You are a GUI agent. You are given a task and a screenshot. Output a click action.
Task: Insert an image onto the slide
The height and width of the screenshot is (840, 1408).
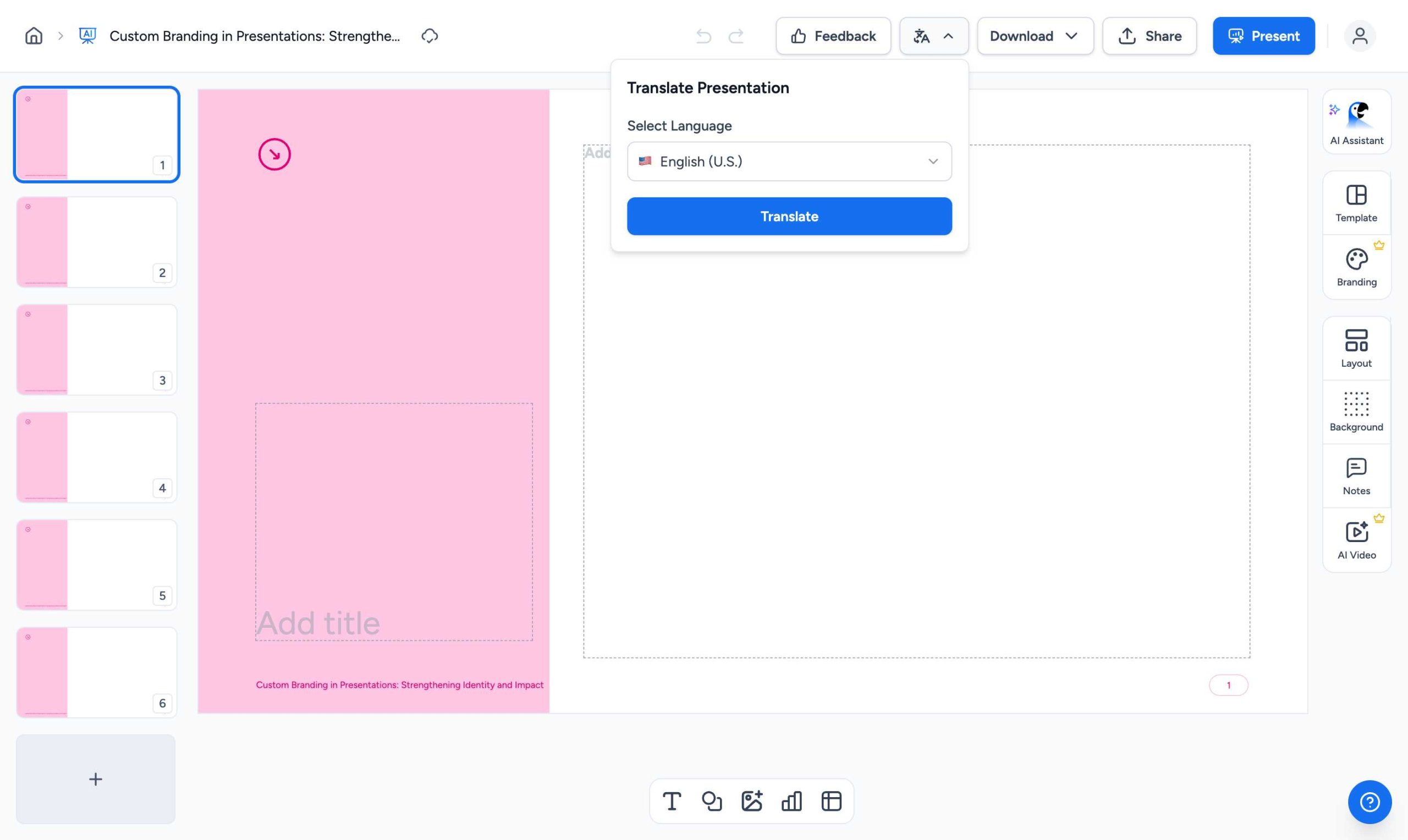tap(752, 801)
